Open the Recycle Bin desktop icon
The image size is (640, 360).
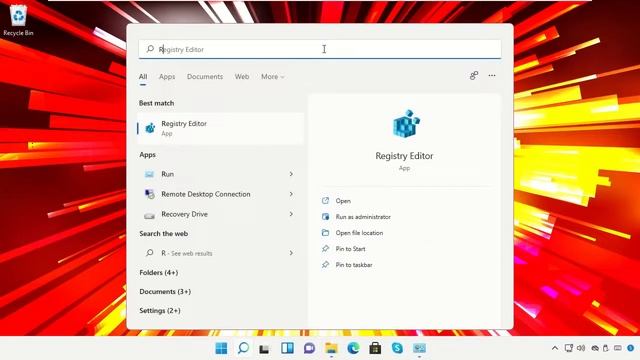click(x=18, y=20)
